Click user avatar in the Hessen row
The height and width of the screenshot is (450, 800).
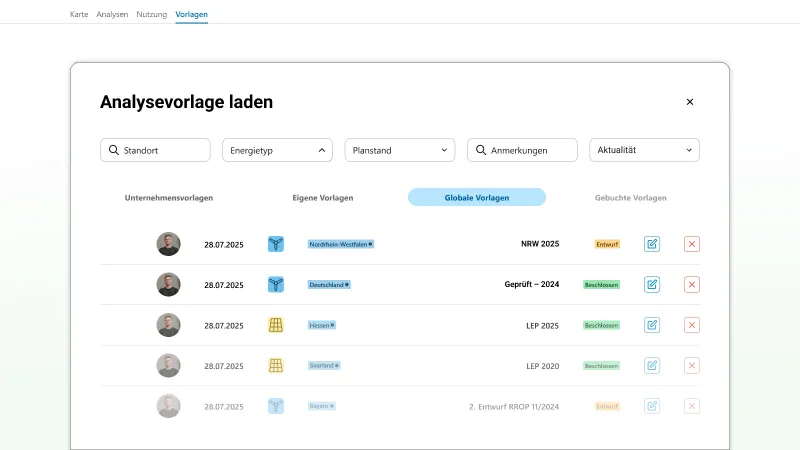pyautogui.click(x=168, y=325)
